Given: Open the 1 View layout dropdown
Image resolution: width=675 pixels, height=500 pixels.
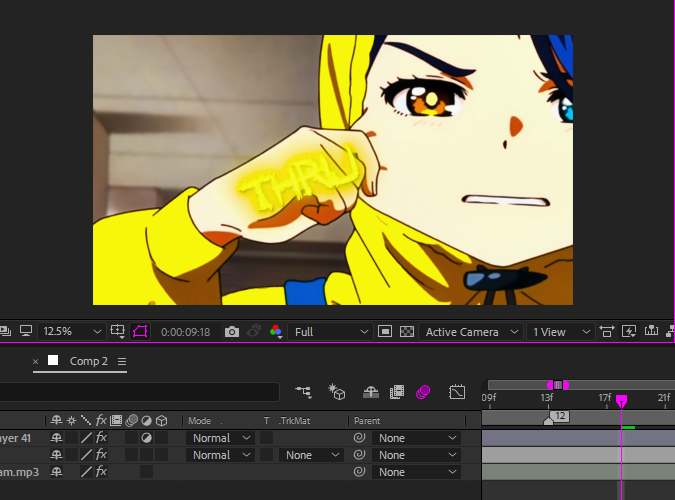Looking at the screenshot, I should (560, 332).
